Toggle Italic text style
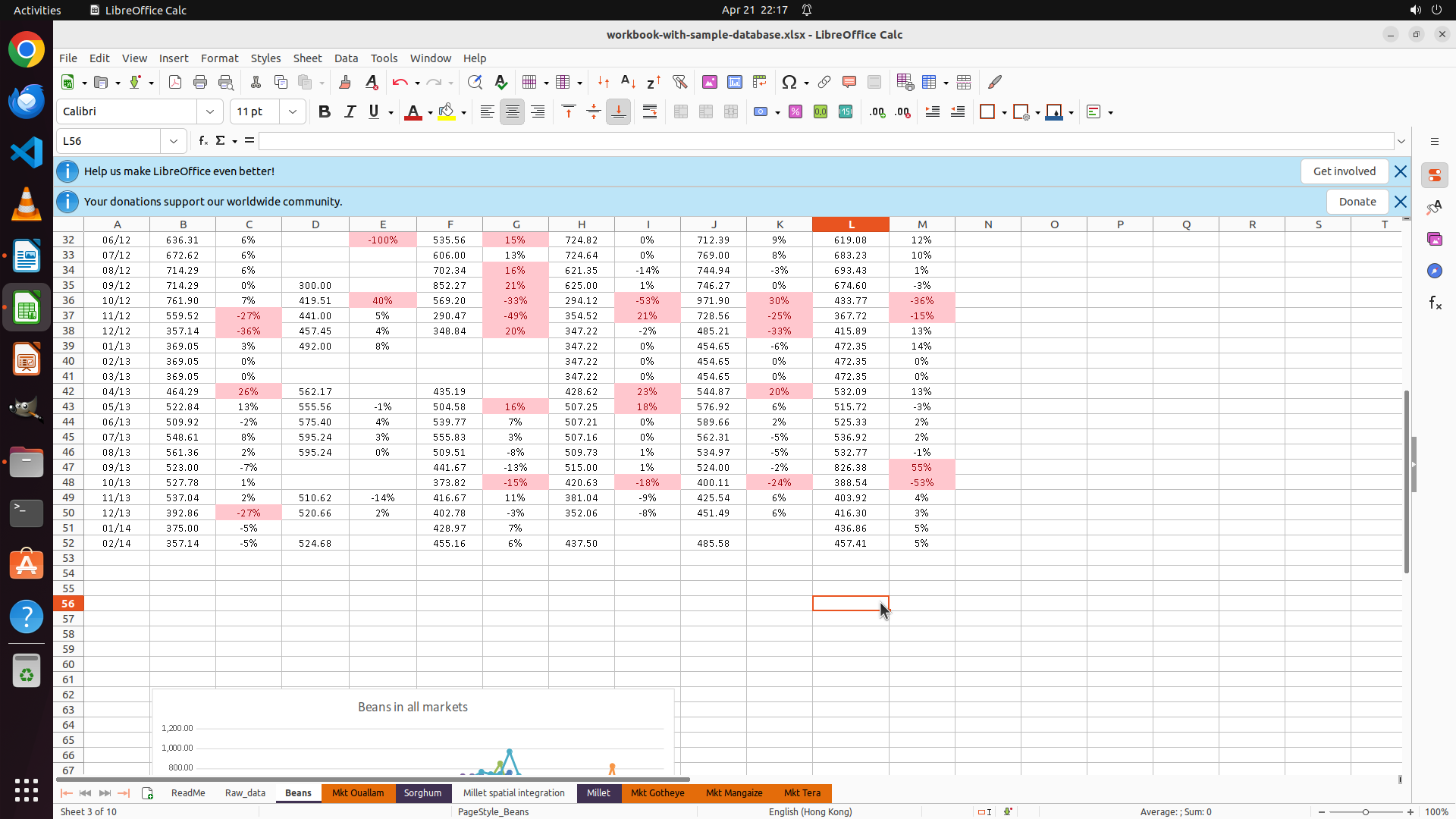The image size is (1456, 819). 350,112
